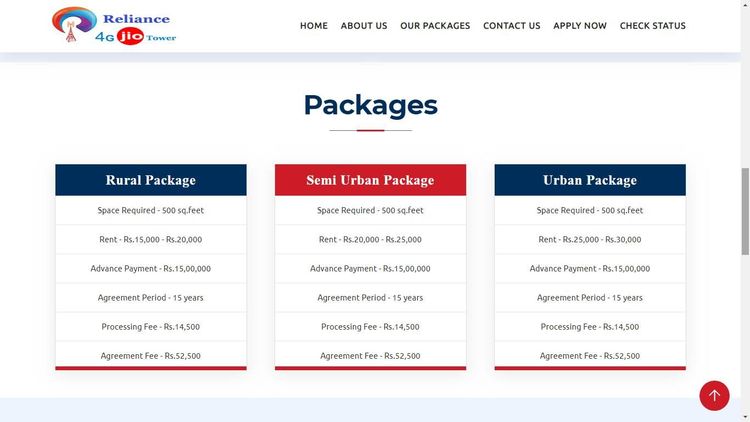Click the Urban rent Rs.25,000 - Rs.30,000 row

[x=589, y=240]
